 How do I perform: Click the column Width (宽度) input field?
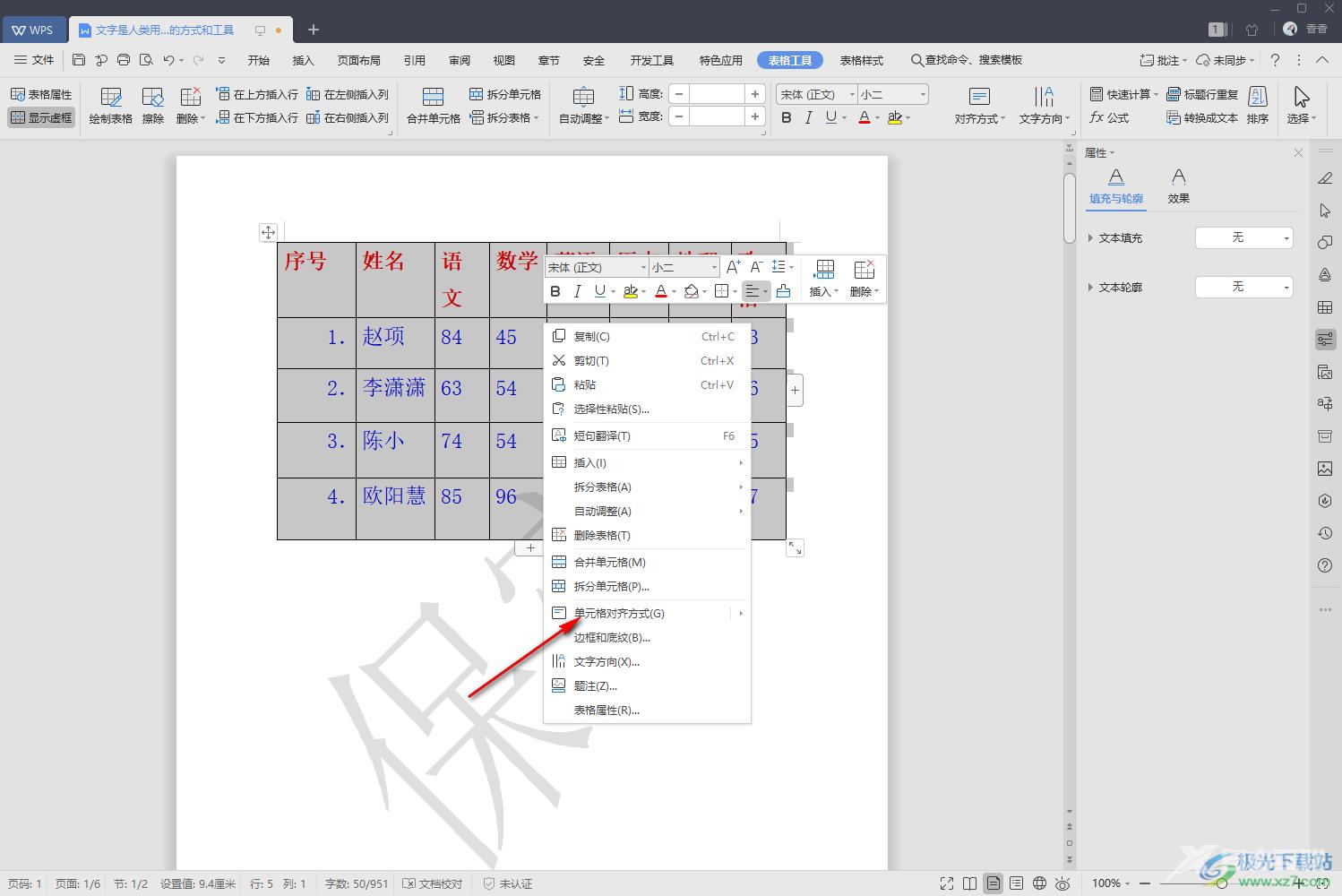click(x=717, y=116)
